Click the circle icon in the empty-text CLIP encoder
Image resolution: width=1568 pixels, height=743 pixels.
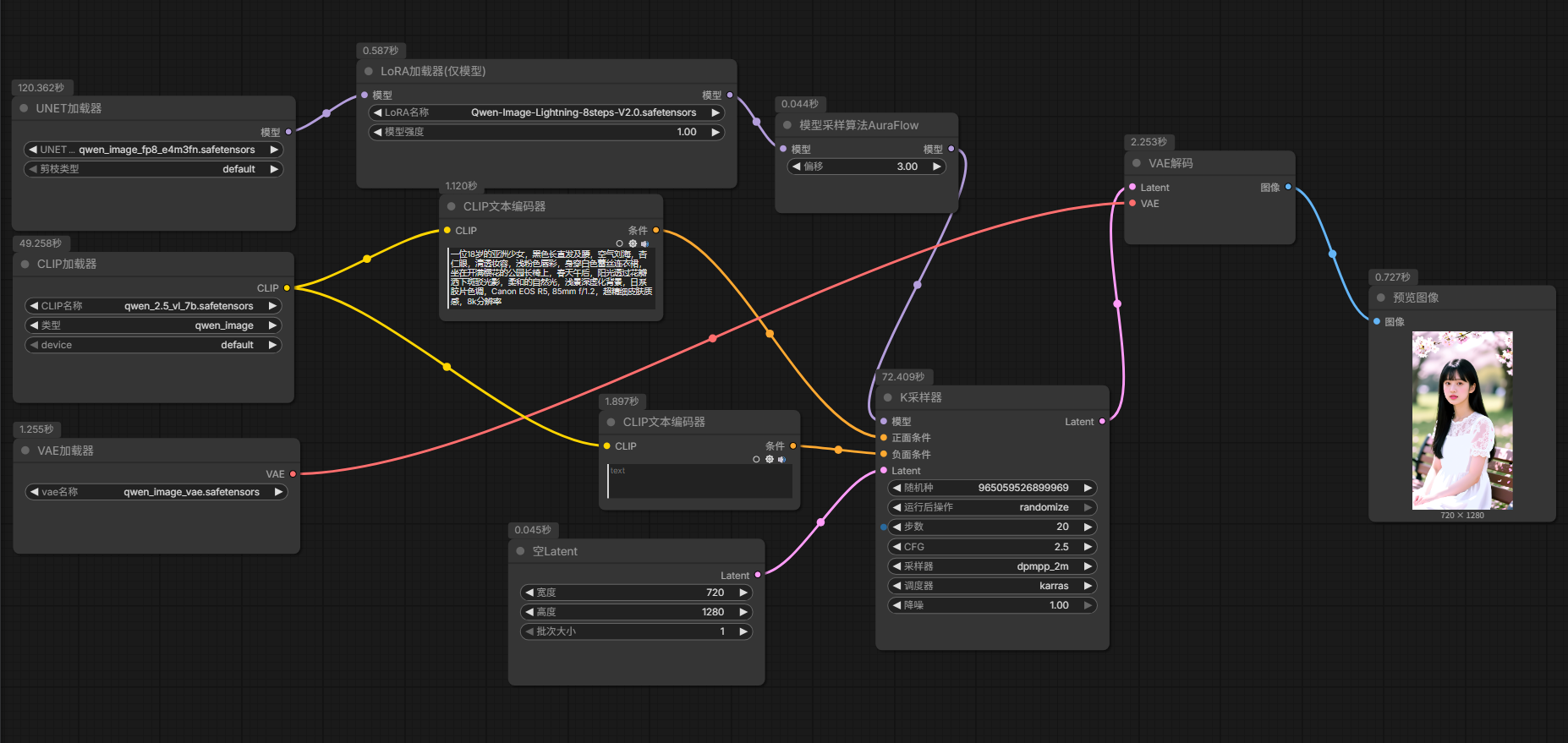(756, 459)
